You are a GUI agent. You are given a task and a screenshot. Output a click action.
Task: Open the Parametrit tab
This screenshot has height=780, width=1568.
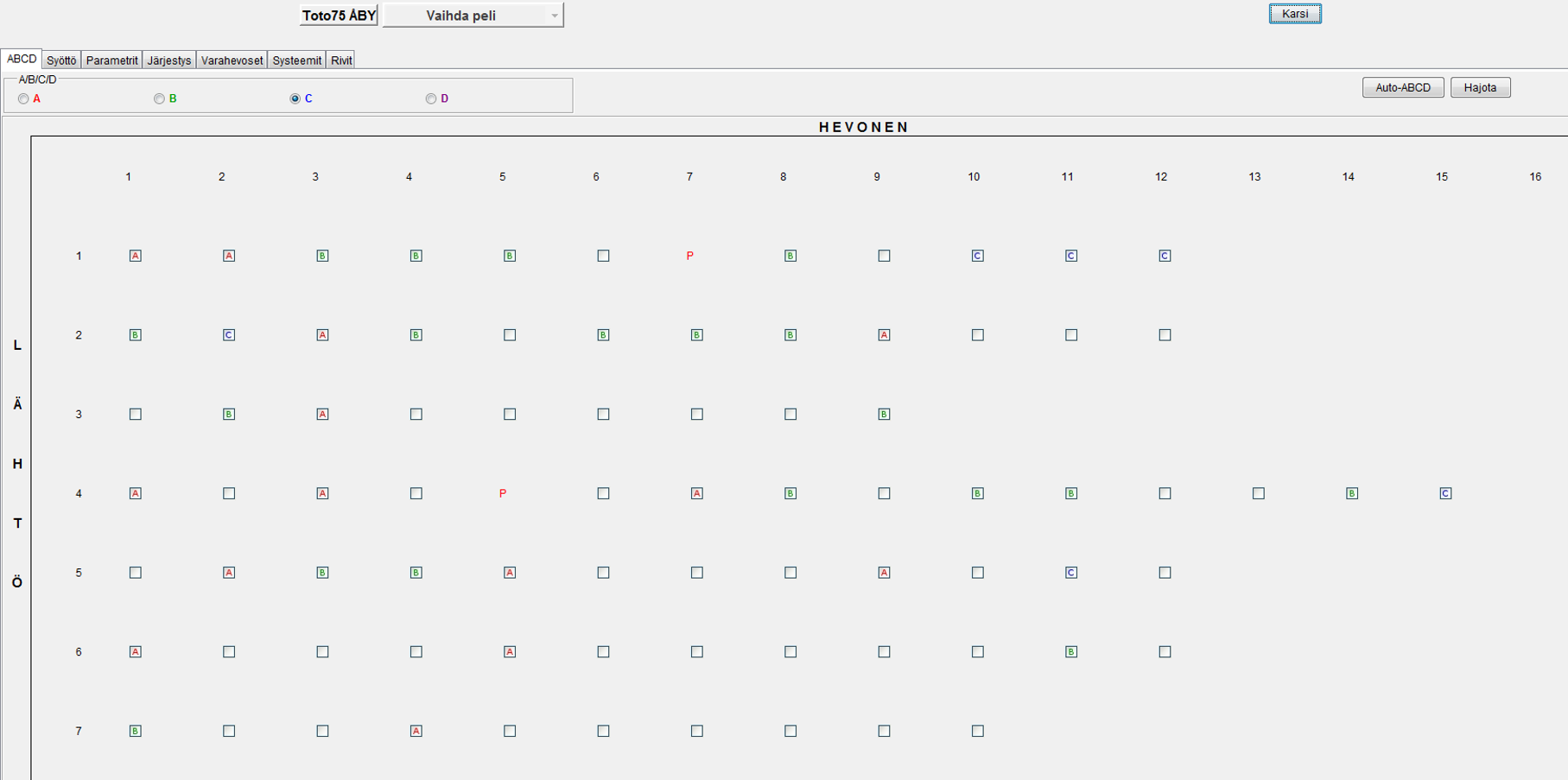(111, 60)
